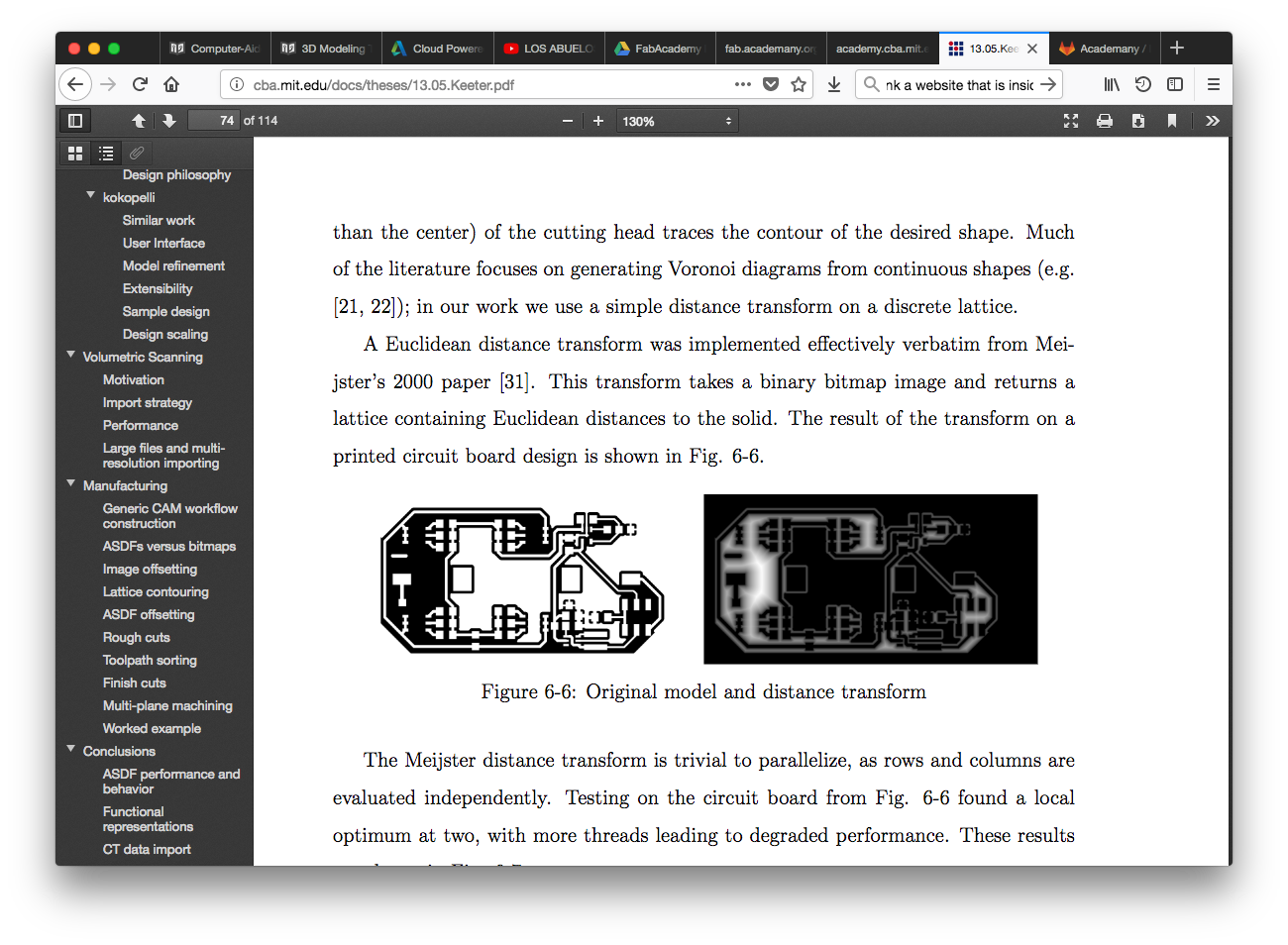Open User Interface outline entry

coord(163,243)
